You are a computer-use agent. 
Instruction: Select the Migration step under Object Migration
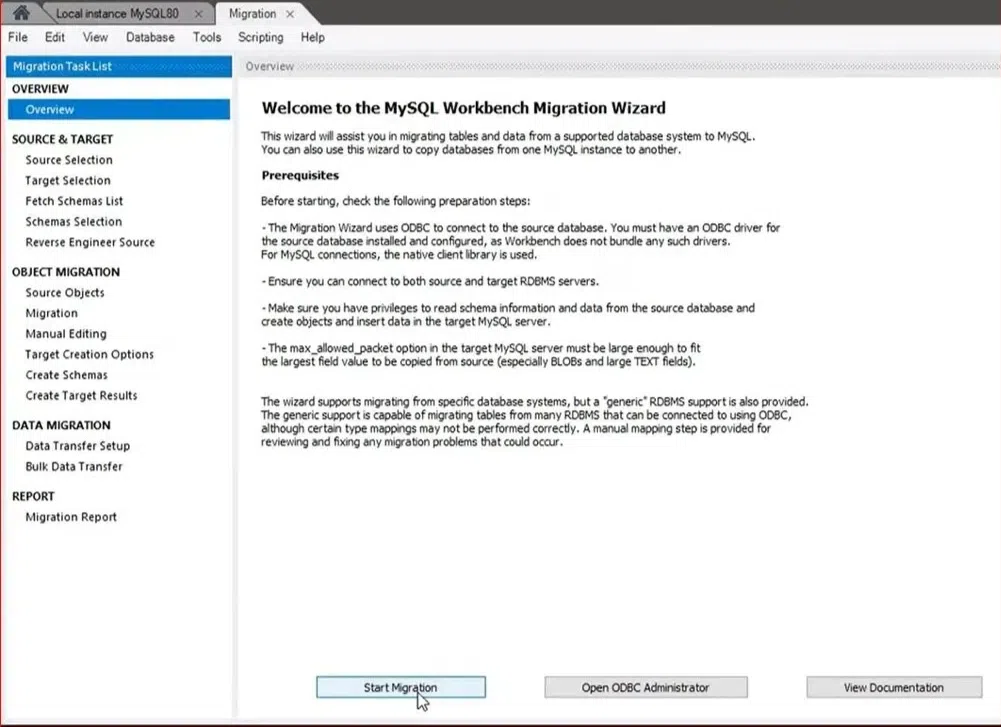tap(51, 313)
